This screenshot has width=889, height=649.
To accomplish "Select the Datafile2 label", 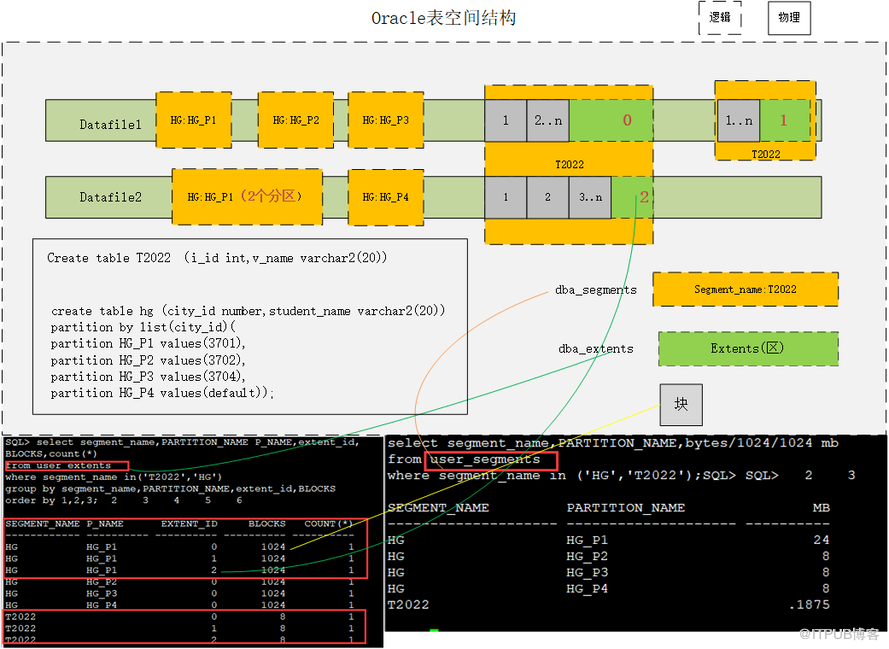I will click(110, 197).
